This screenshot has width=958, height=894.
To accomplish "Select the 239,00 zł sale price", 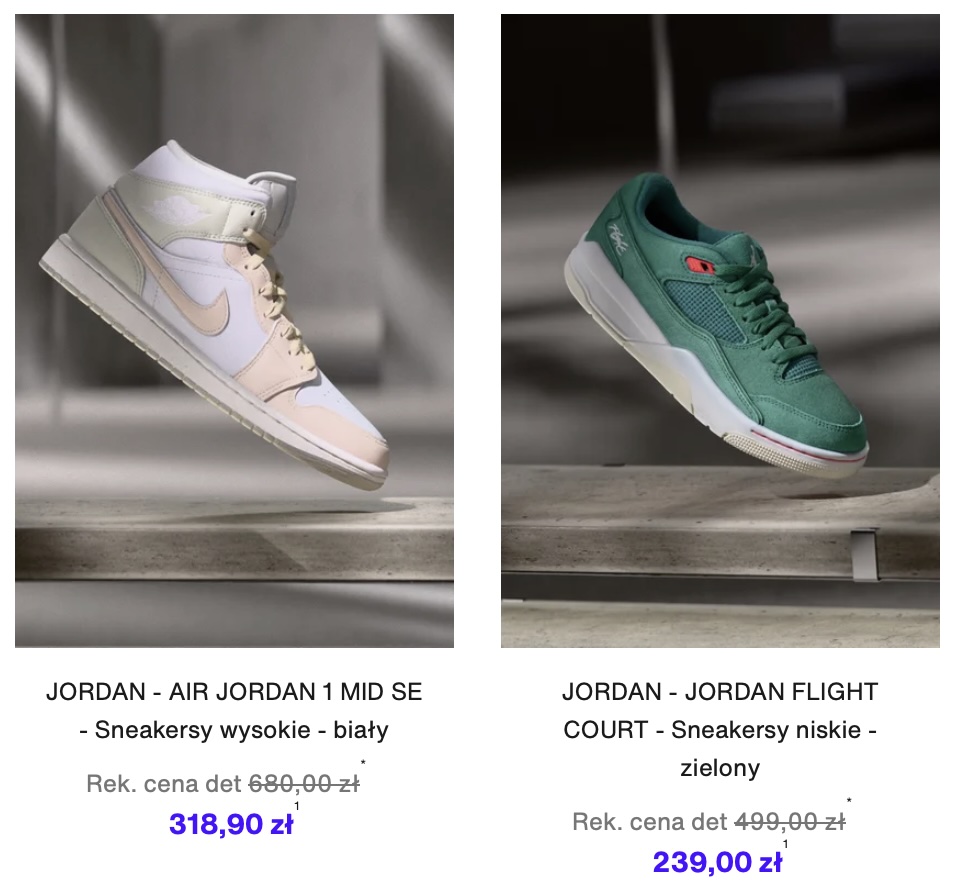I will (717, 862).
